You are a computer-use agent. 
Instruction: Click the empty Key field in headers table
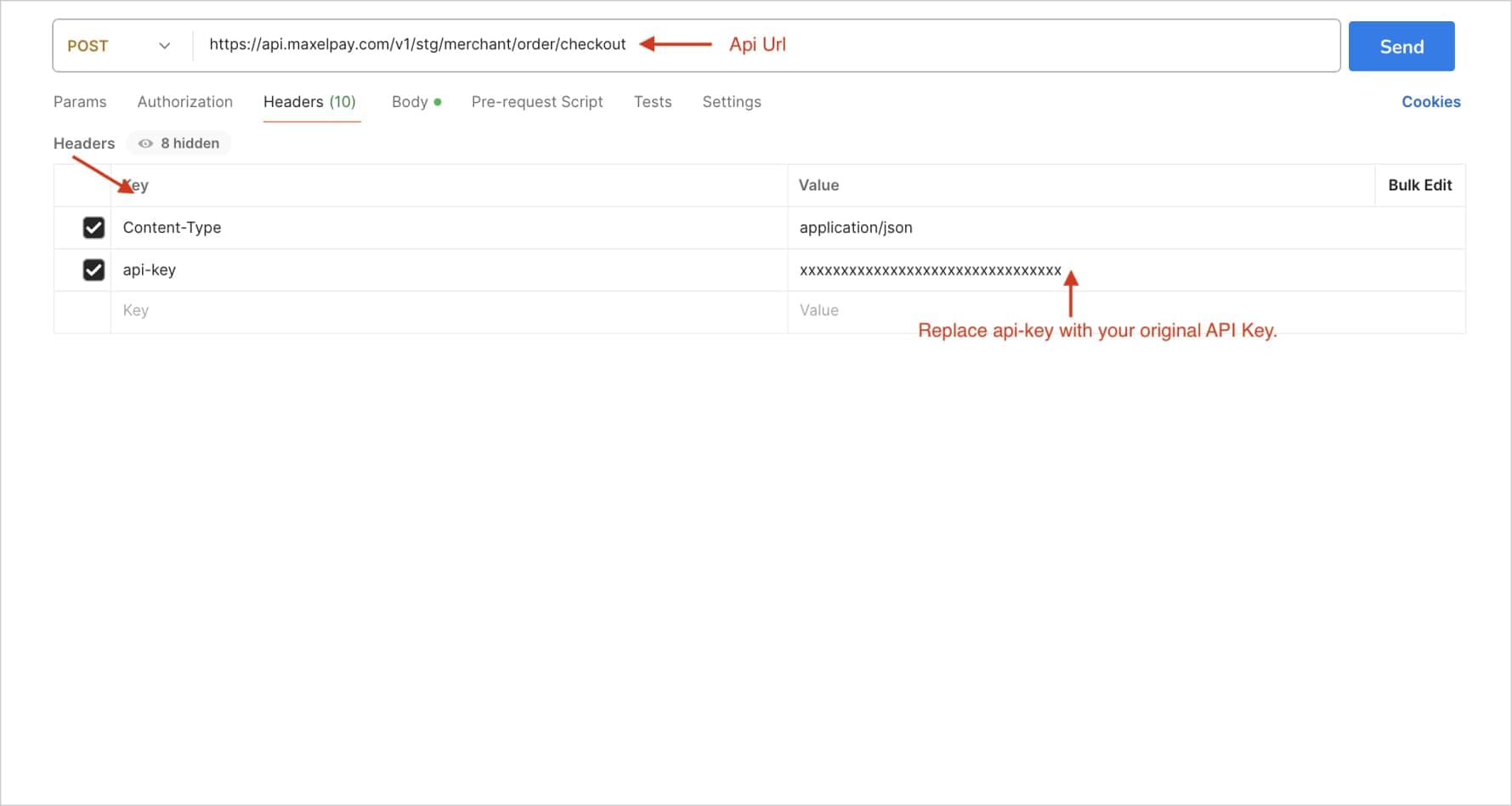340,311
